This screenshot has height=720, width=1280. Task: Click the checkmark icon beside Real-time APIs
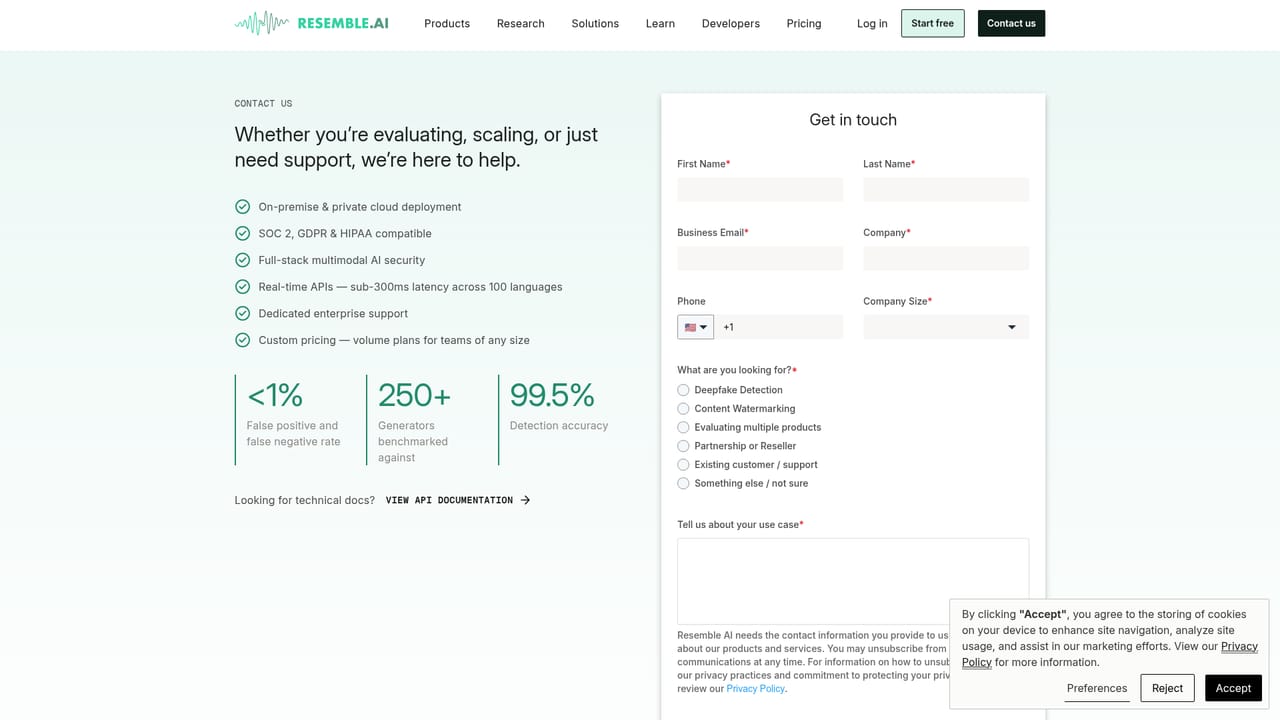(242, 287)
